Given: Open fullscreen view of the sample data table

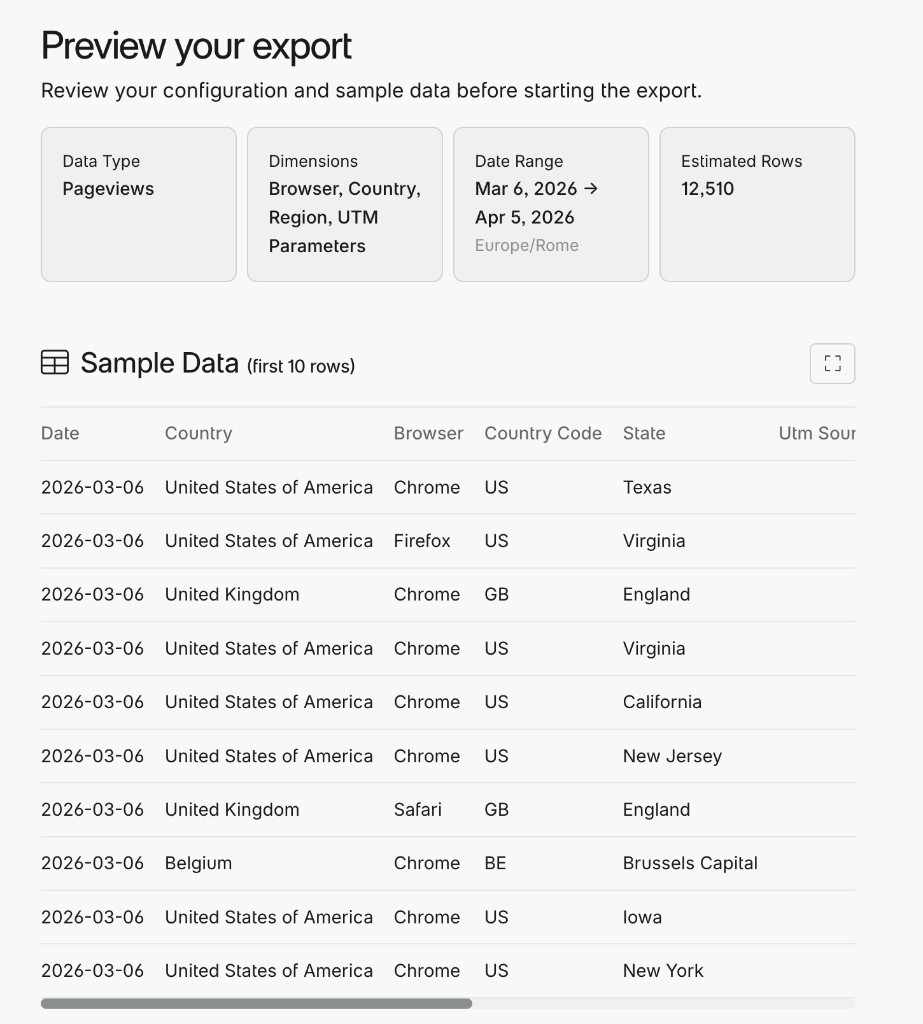Looking at the screenshot, I should tap(832, 363).
